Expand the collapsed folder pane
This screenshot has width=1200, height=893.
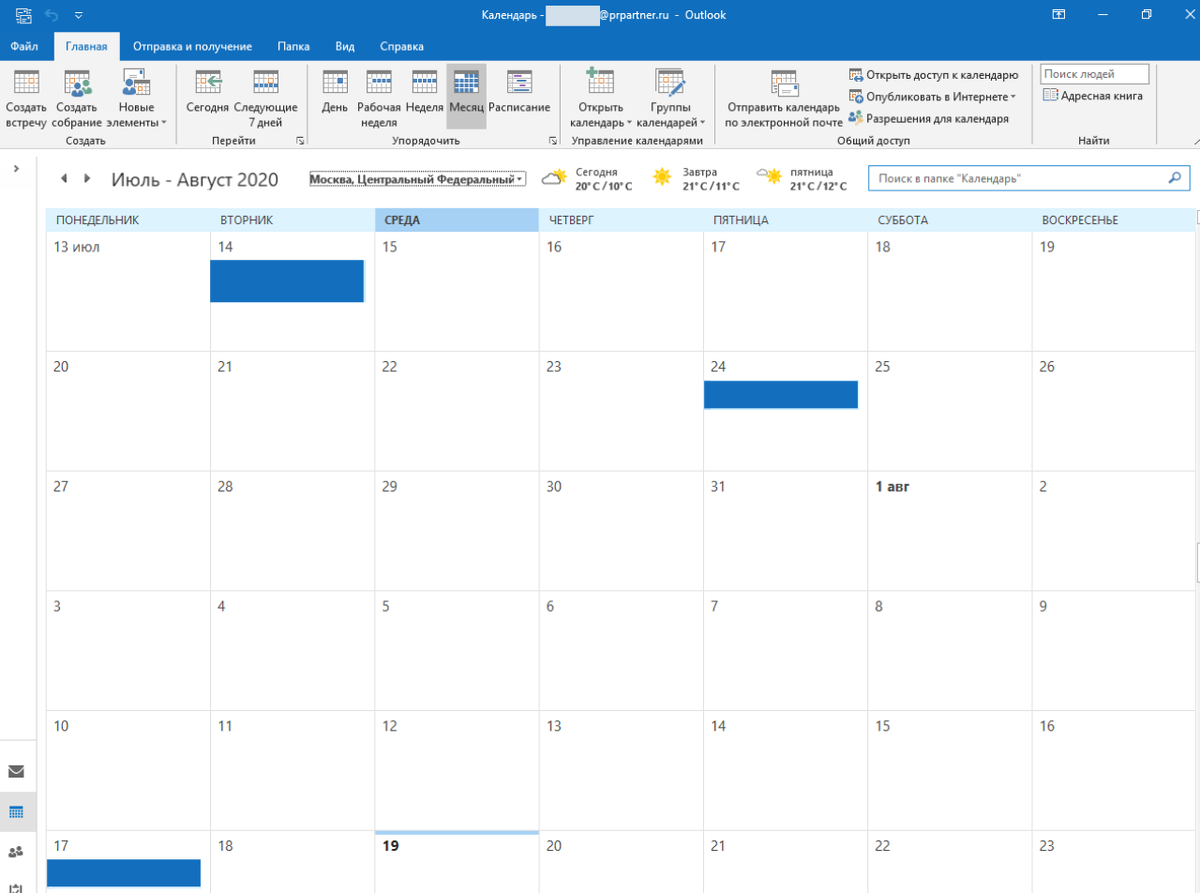[x=16, y=169]
